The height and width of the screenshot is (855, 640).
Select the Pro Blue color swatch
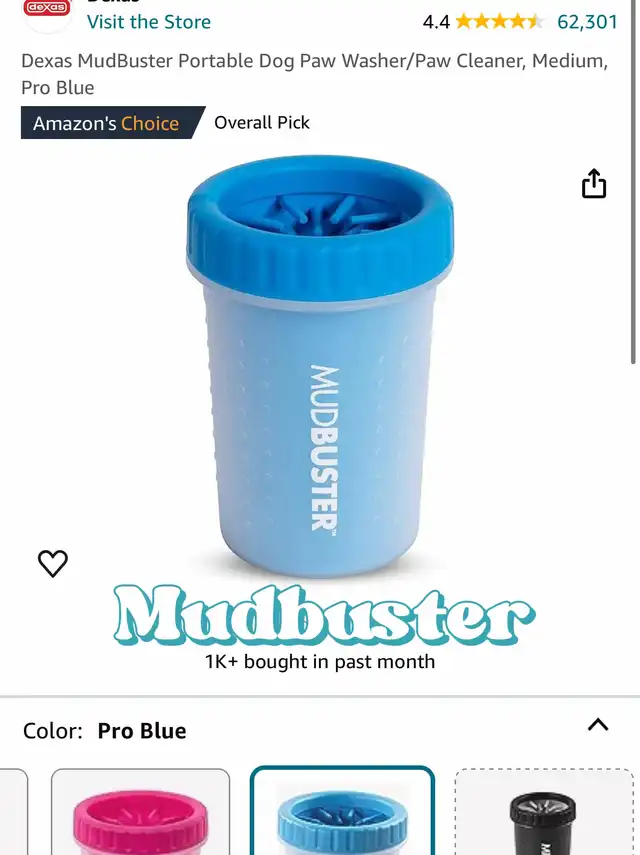[x=342, y=811]
